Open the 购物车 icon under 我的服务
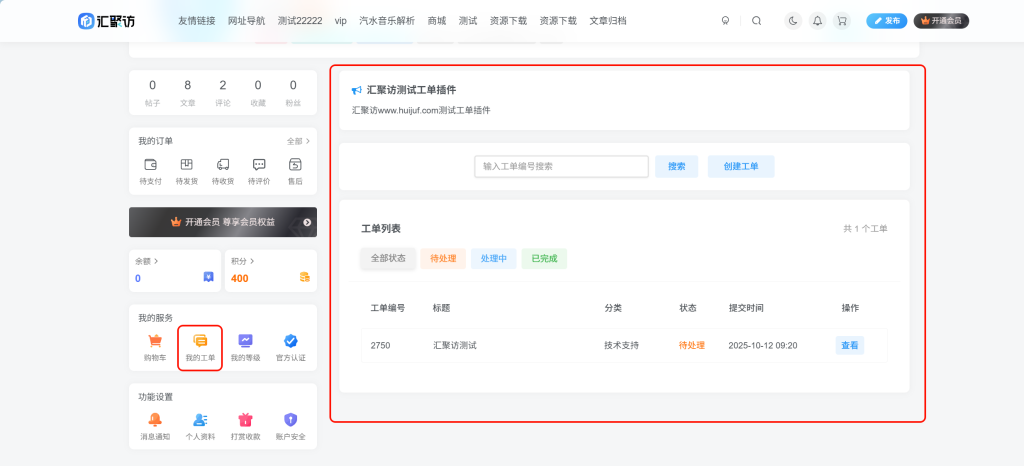This screenshot has width=1024, height=466. 155,346
